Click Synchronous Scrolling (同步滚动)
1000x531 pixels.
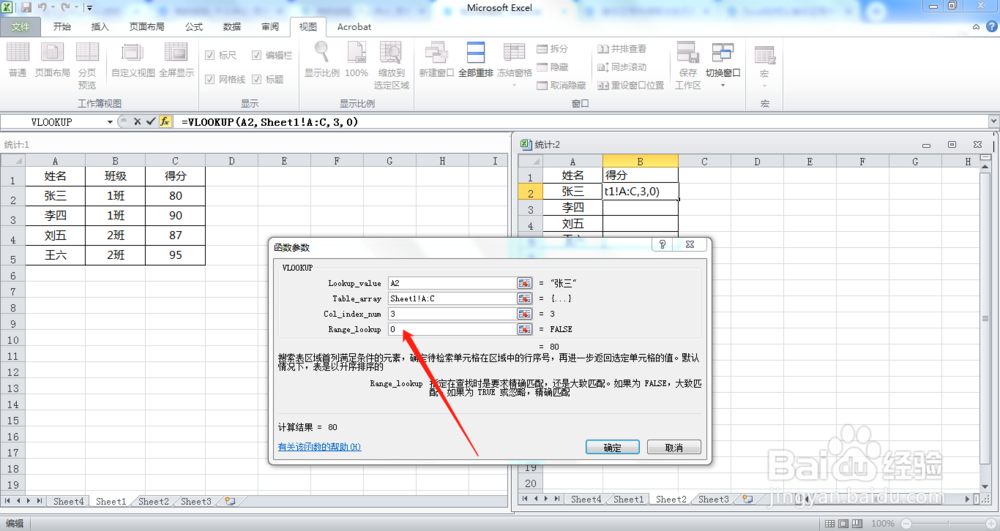[x=622, y=67]
